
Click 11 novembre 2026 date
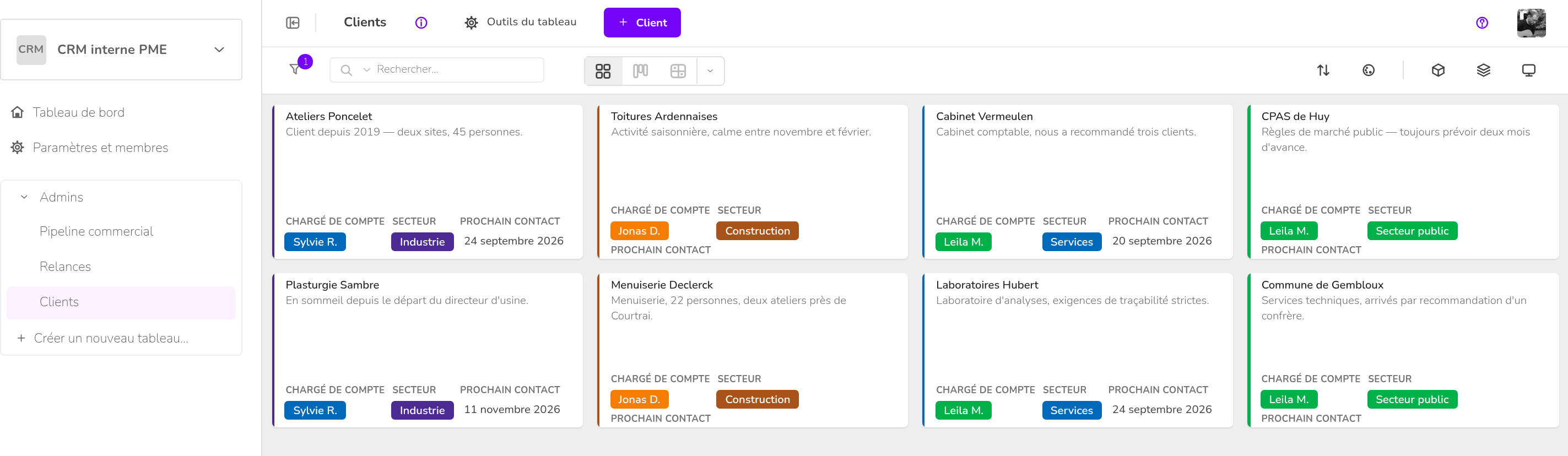pyautogui.click(x=511, y=410)
